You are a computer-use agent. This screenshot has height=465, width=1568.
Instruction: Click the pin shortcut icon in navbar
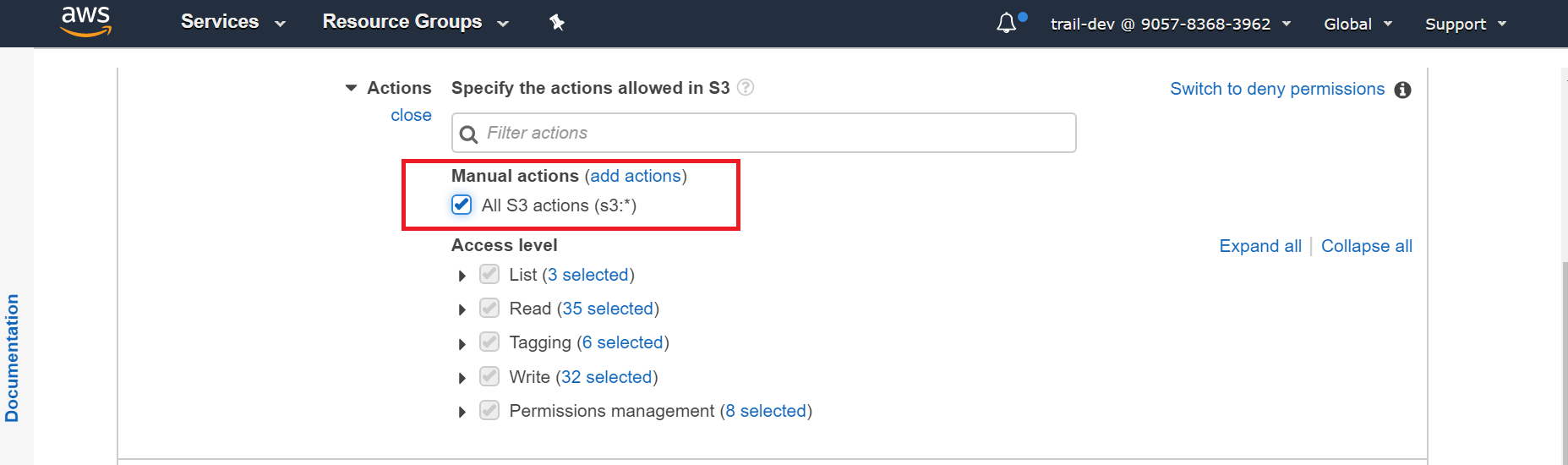pyautogui.click(x=556, y=23)
